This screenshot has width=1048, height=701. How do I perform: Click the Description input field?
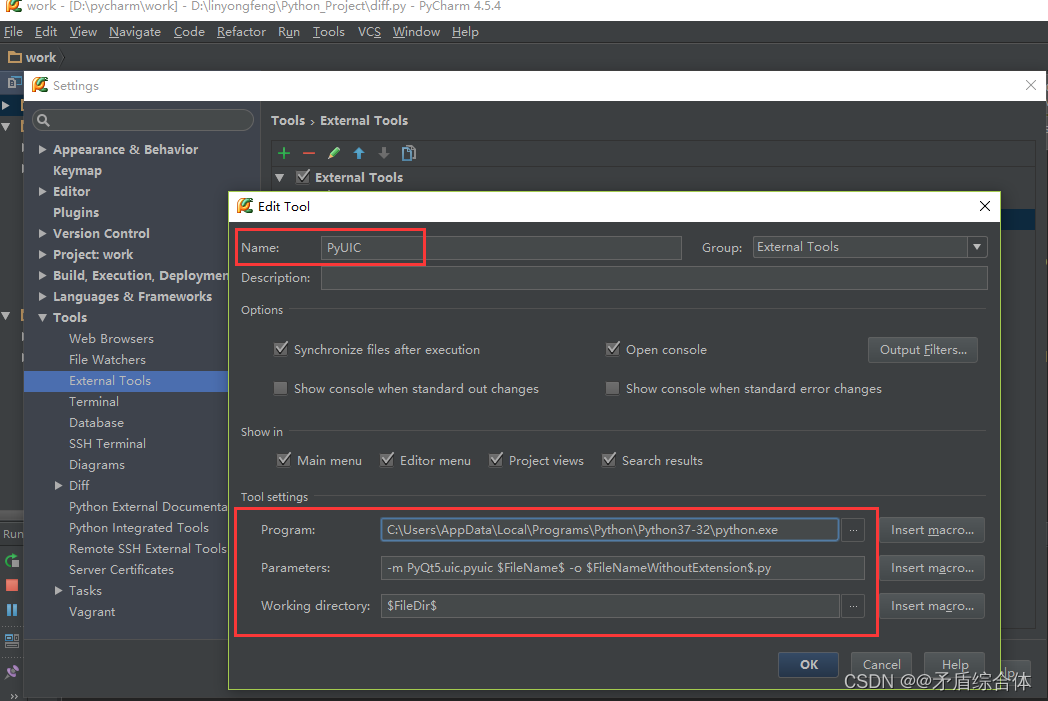[654, 278]
